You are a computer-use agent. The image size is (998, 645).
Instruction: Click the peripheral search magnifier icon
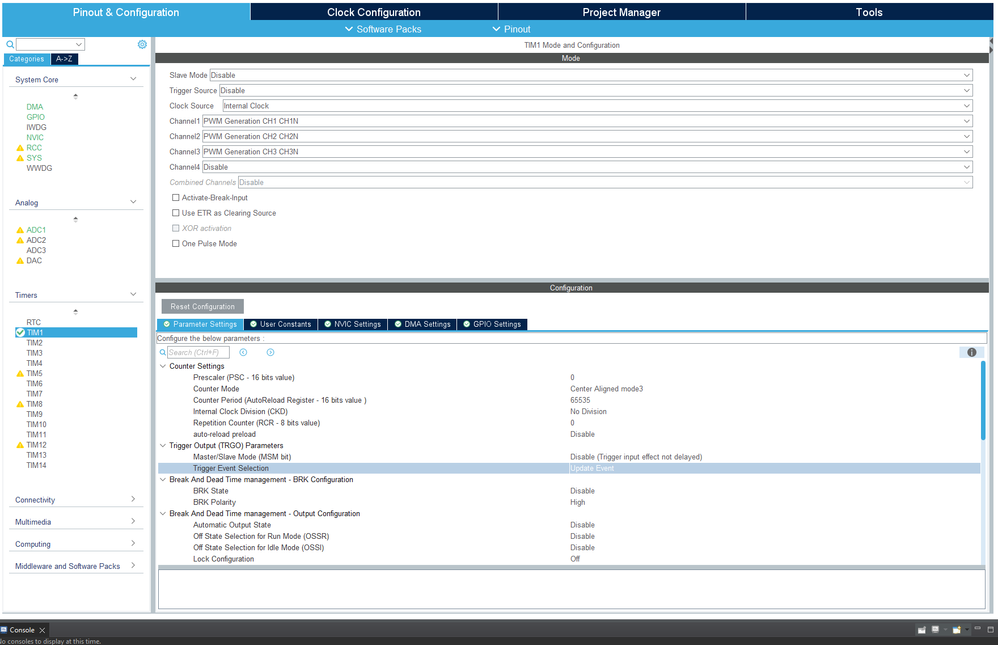coord(10,45)
